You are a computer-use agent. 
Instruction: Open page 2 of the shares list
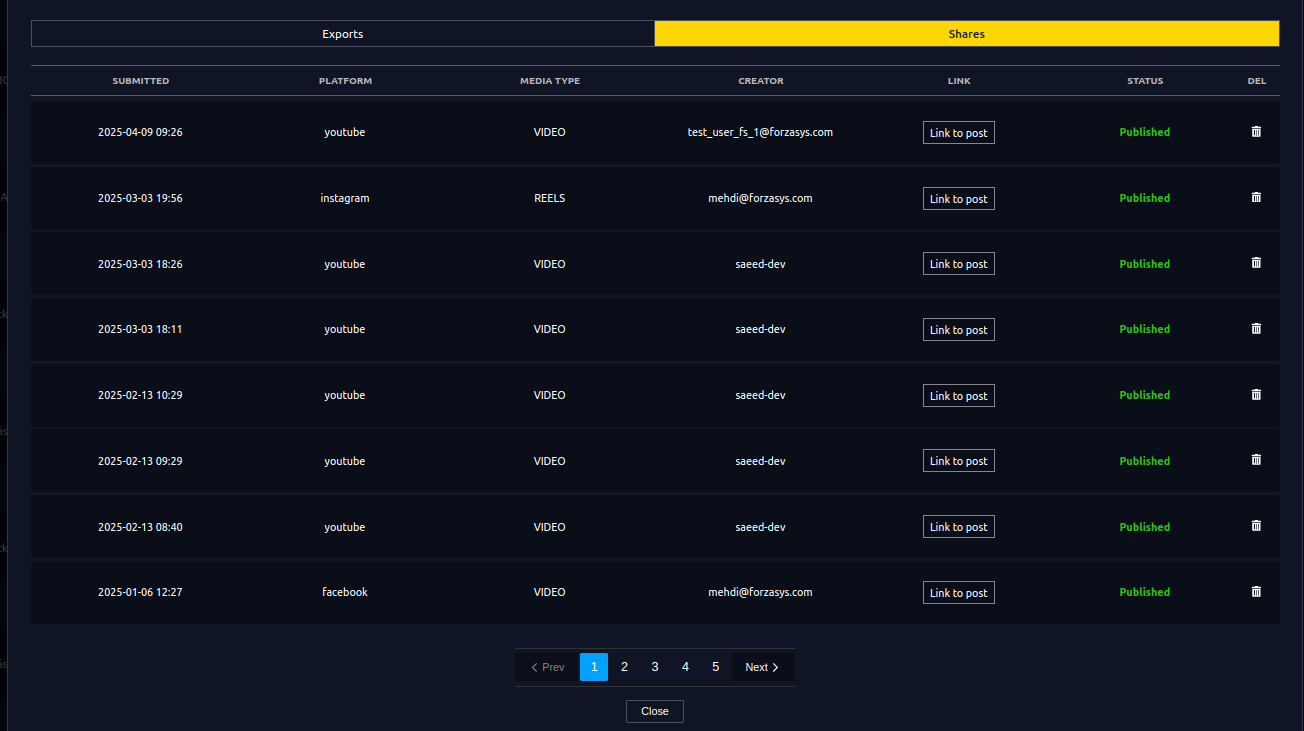(x=624, y=666)
